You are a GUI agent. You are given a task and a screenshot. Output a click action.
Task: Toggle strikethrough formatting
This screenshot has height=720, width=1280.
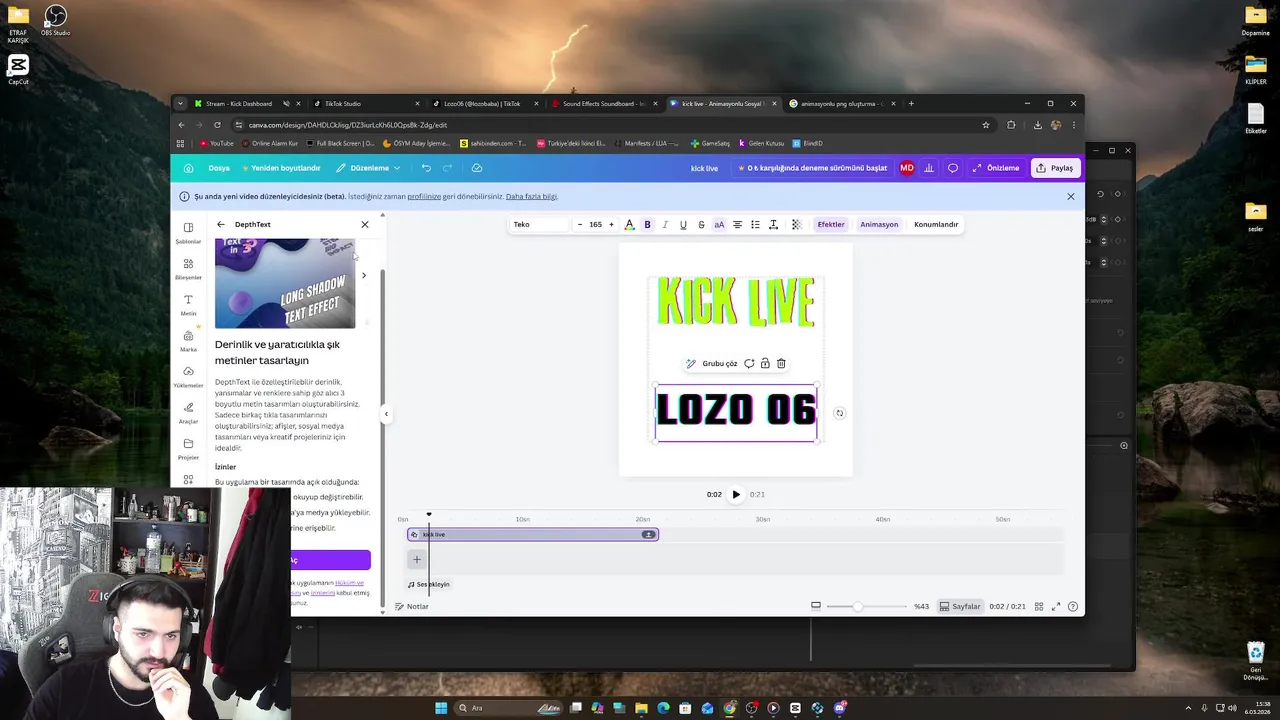(x=701, y=224)
